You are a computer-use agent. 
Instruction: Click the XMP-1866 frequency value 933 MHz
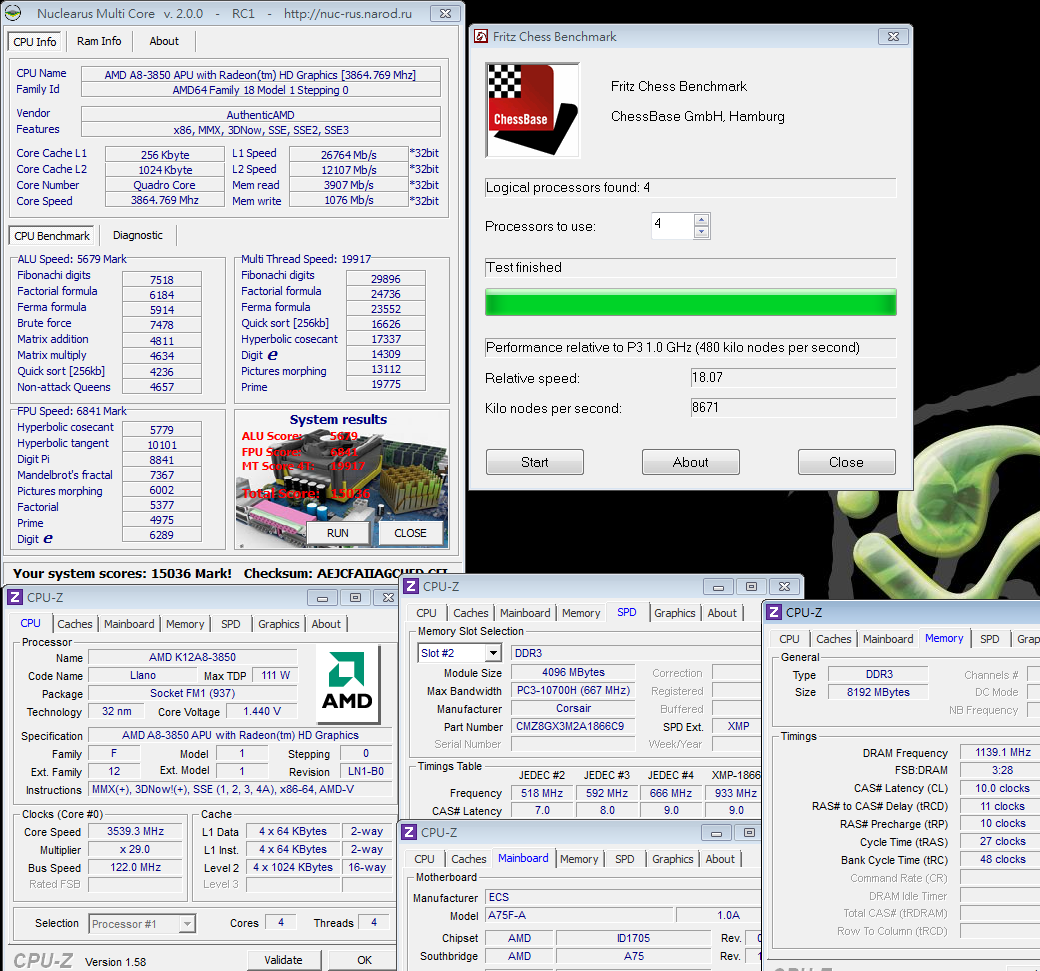(735, 793)
